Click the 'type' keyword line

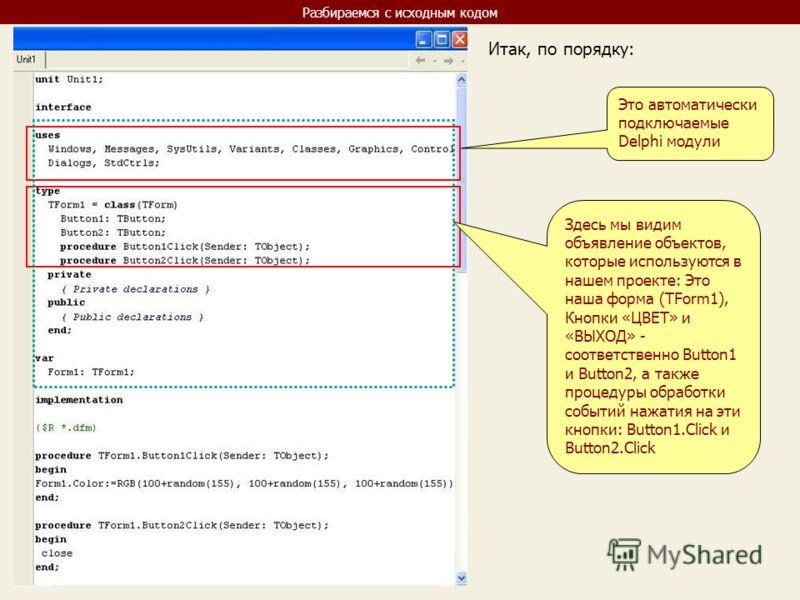coord(47,191)
